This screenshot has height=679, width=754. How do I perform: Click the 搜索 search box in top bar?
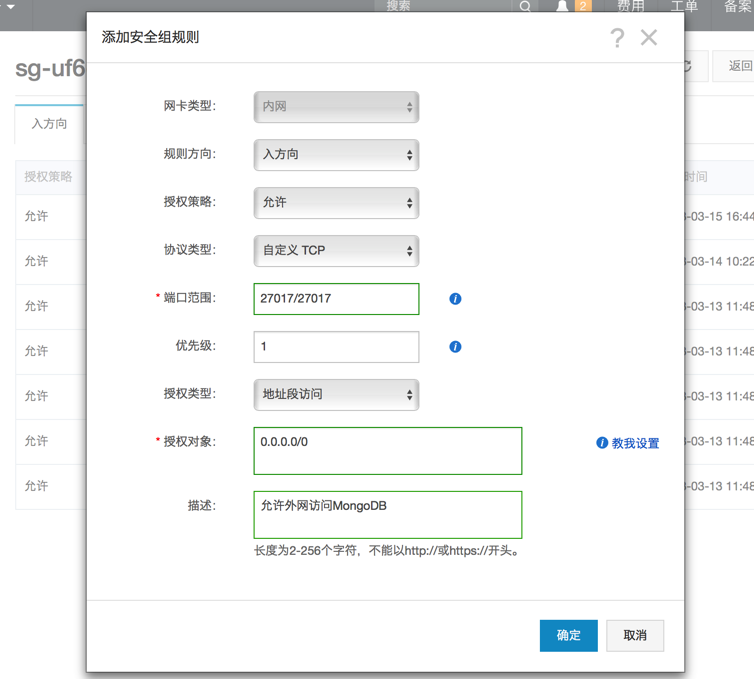coord(442,6)
